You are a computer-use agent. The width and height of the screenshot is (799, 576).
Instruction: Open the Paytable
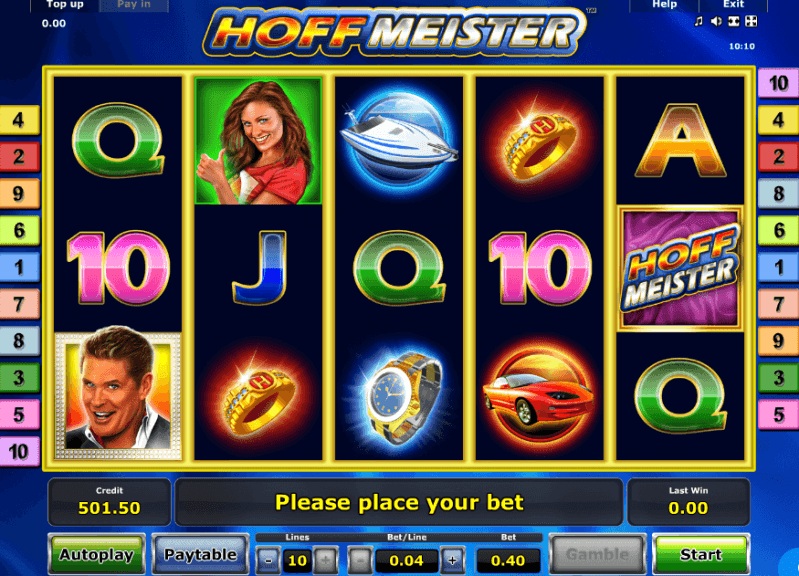coord(200,555)
